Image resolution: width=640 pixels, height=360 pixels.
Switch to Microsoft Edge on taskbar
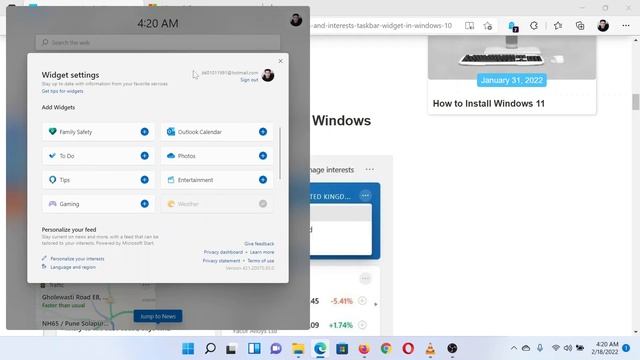coord(320,349)
